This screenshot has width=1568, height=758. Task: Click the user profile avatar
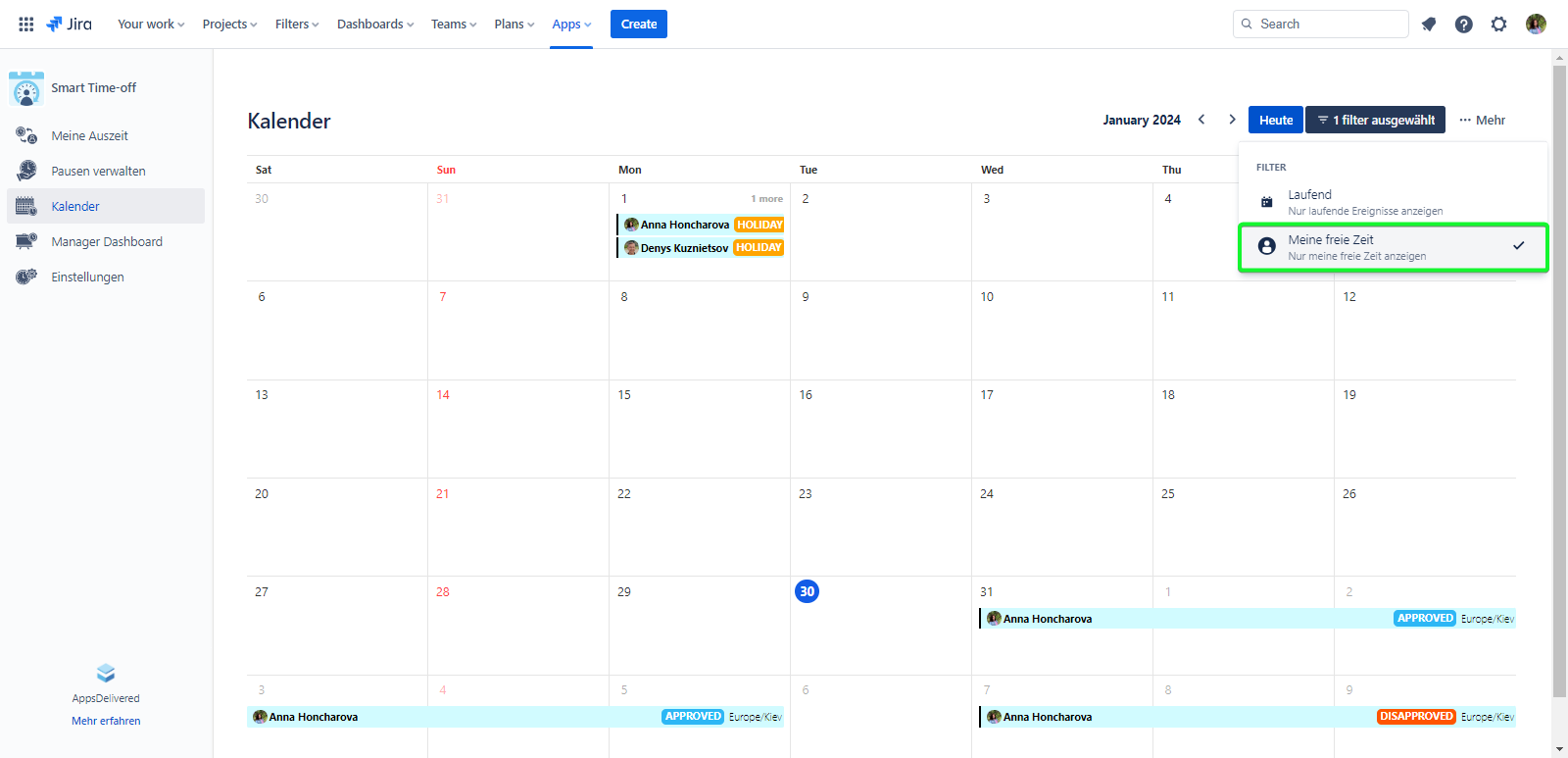tap(1536, 25)
